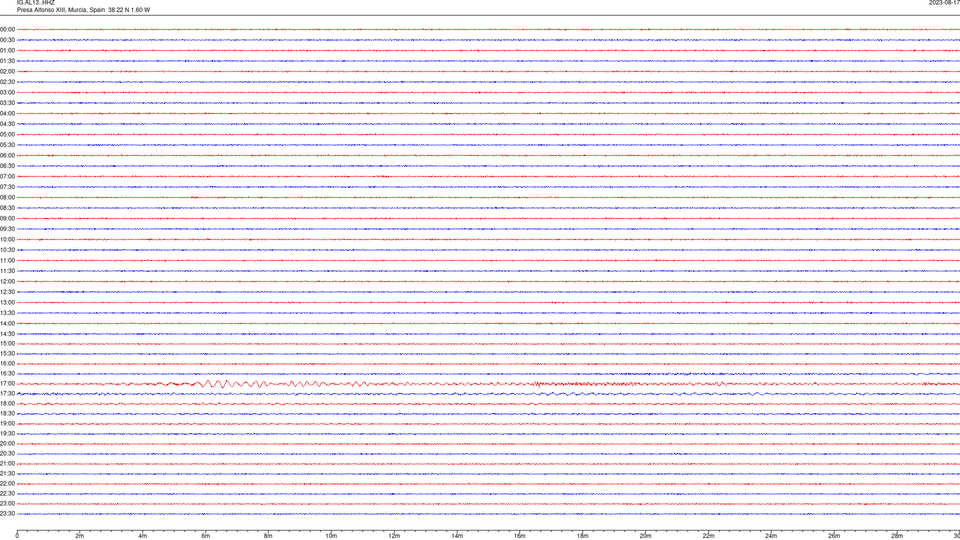Click the 6m tick on the minute axis

(x=206, y=536)
